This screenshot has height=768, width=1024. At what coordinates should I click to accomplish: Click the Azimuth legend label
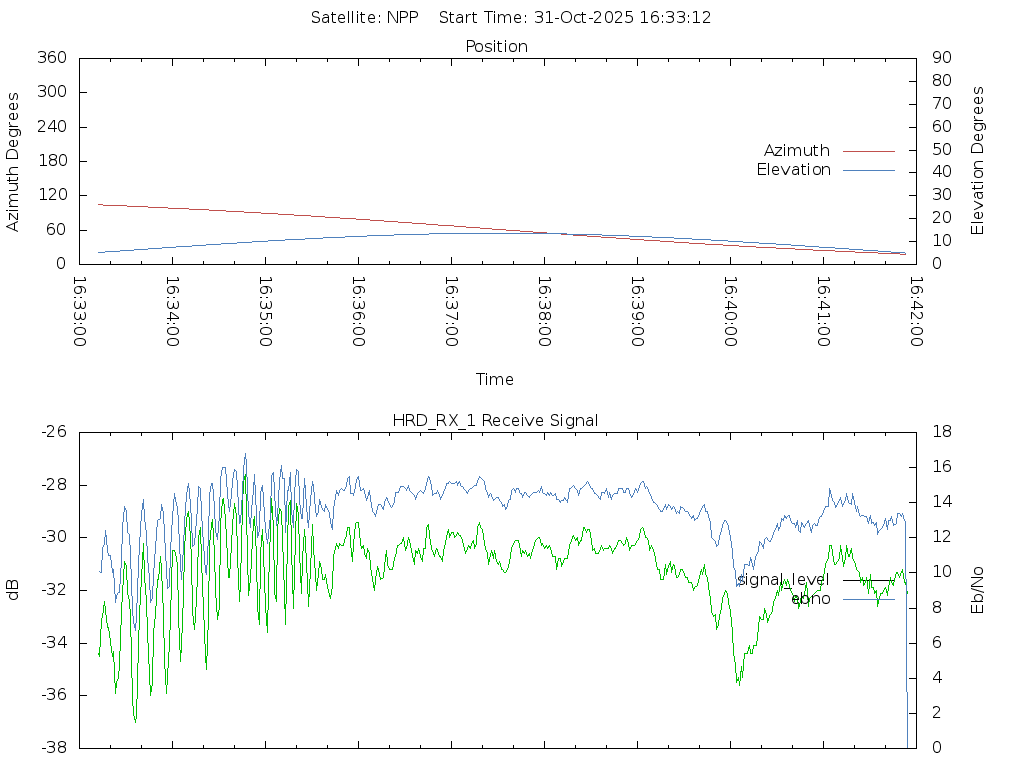(x=796, y=151)
